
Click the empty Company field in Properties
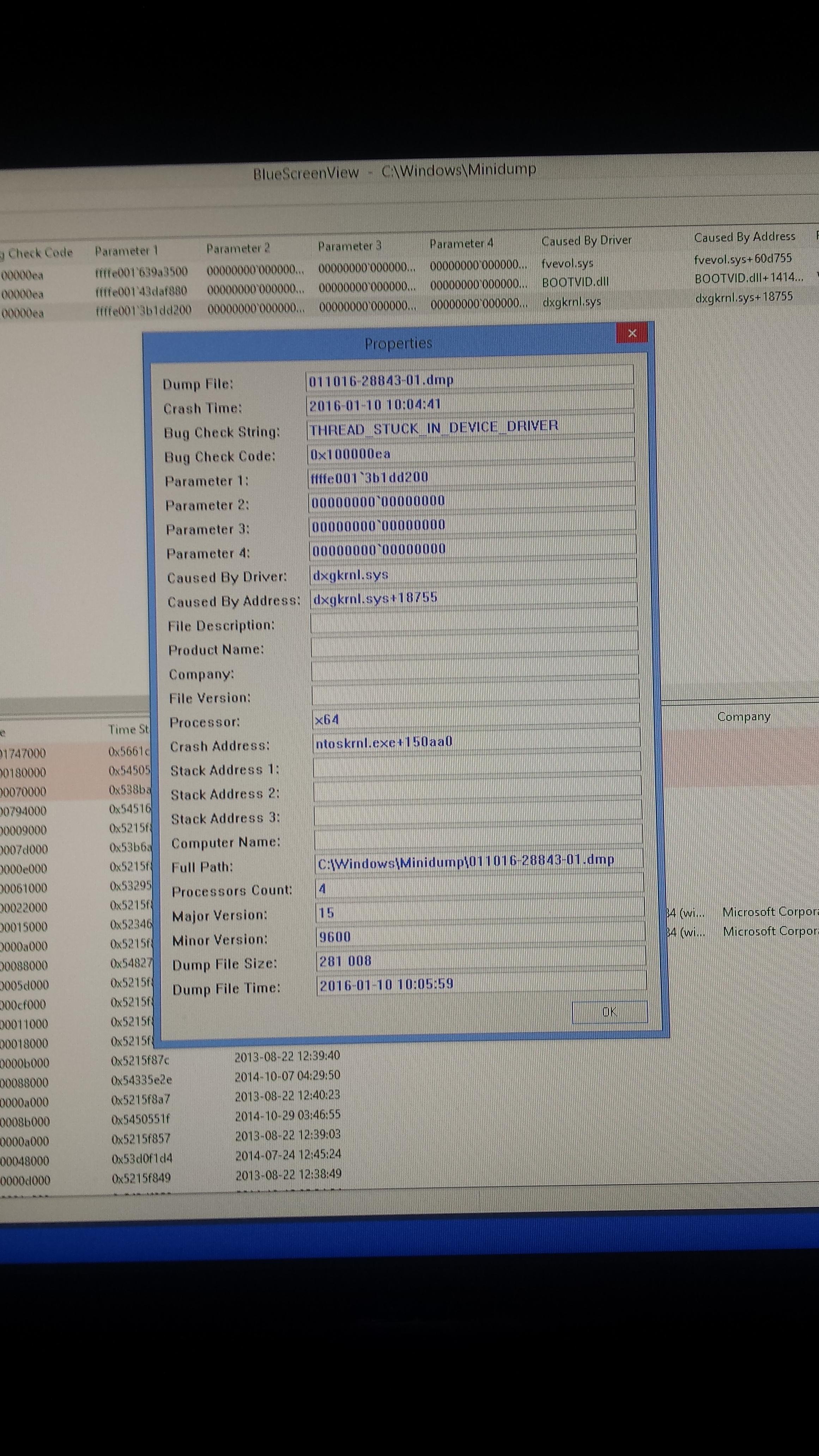[x=475, y=669]
